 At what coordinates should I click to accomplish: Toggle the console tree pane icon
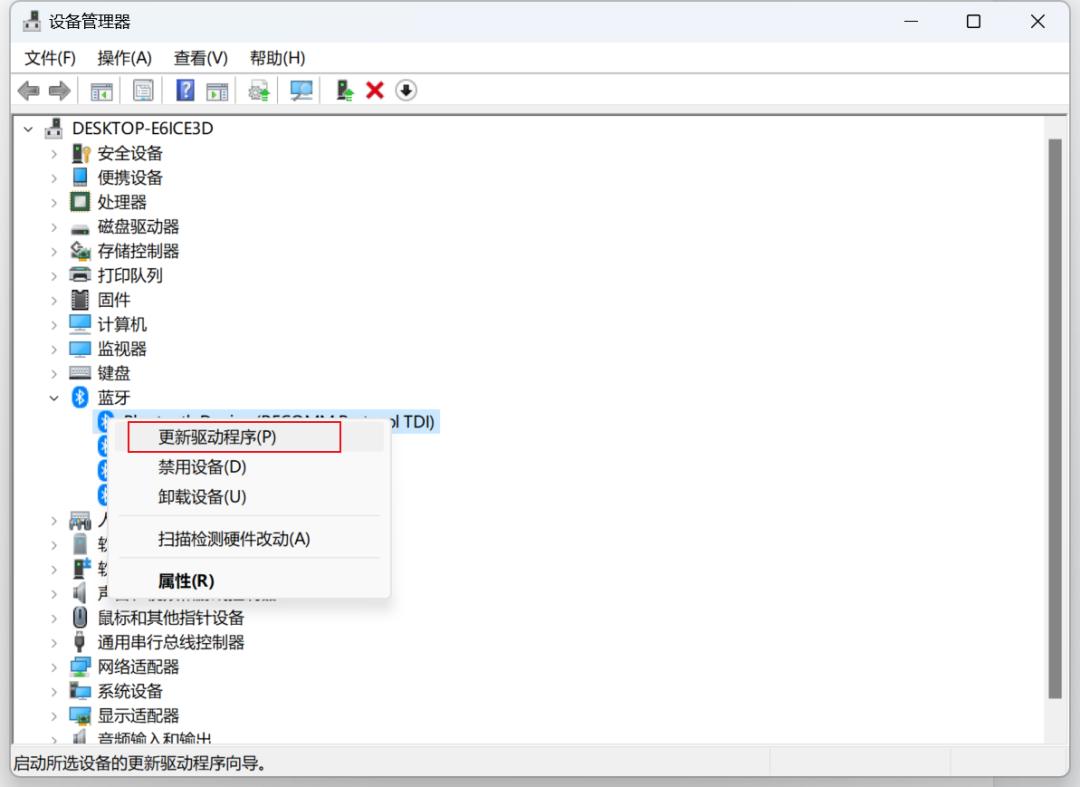click(x=101, y=91)
